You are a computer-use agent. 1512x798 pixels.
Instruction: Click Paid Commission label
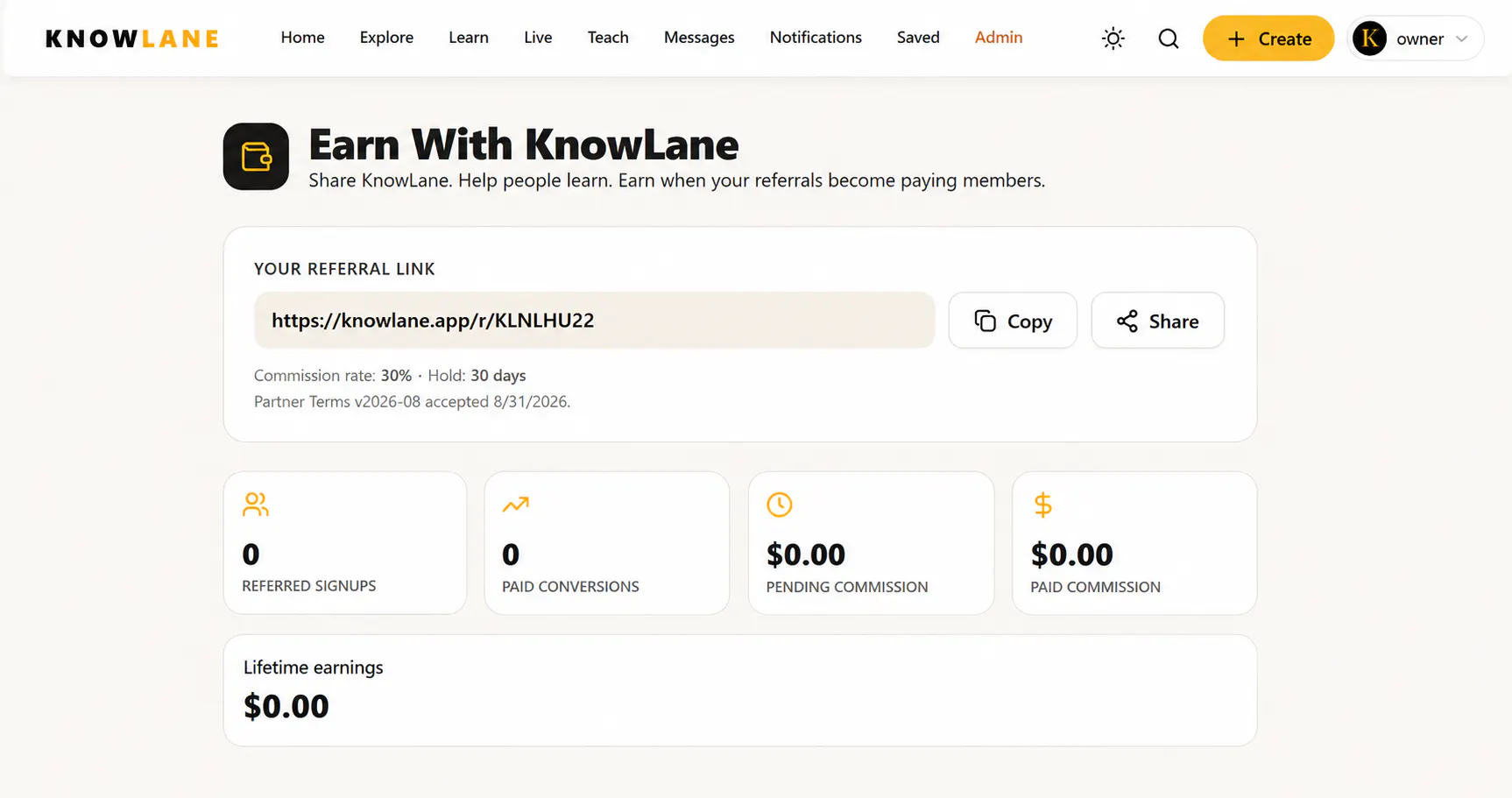(x=1095, y=587)
